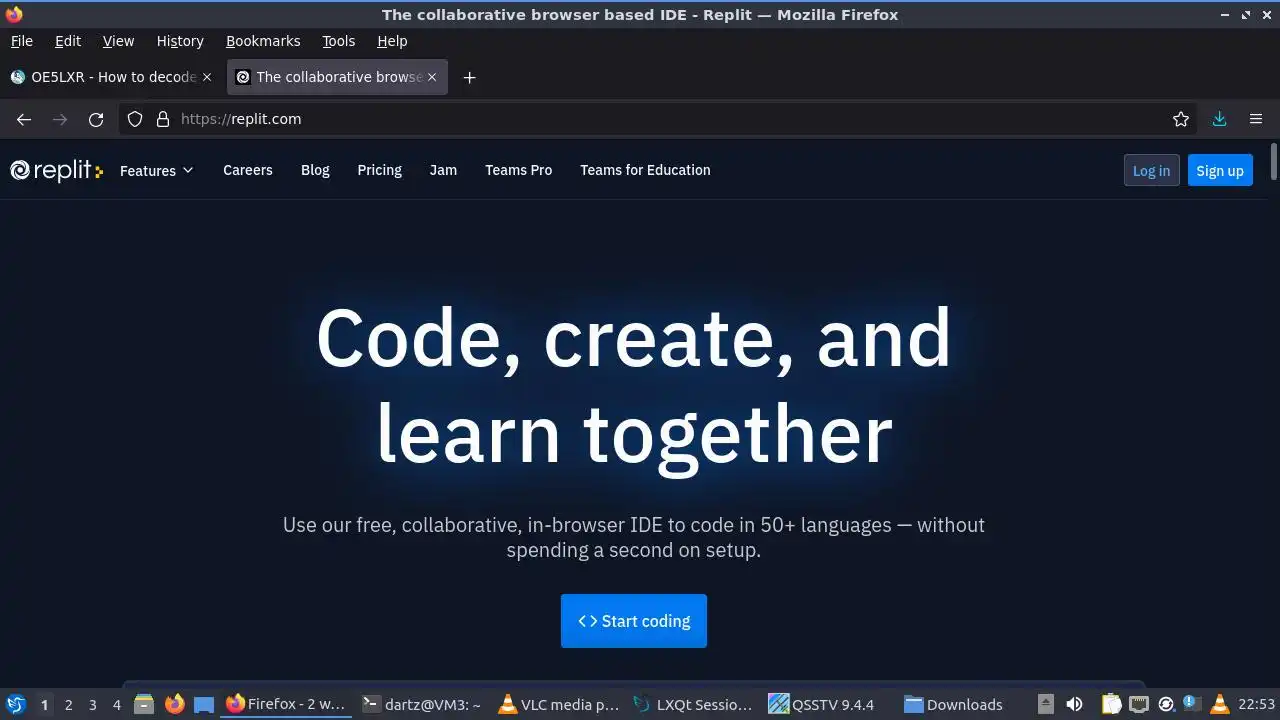The height and width of the screenshot is (720, 1280).
Task: Click the 22:53 panel clock
Action: [1256, 704]
